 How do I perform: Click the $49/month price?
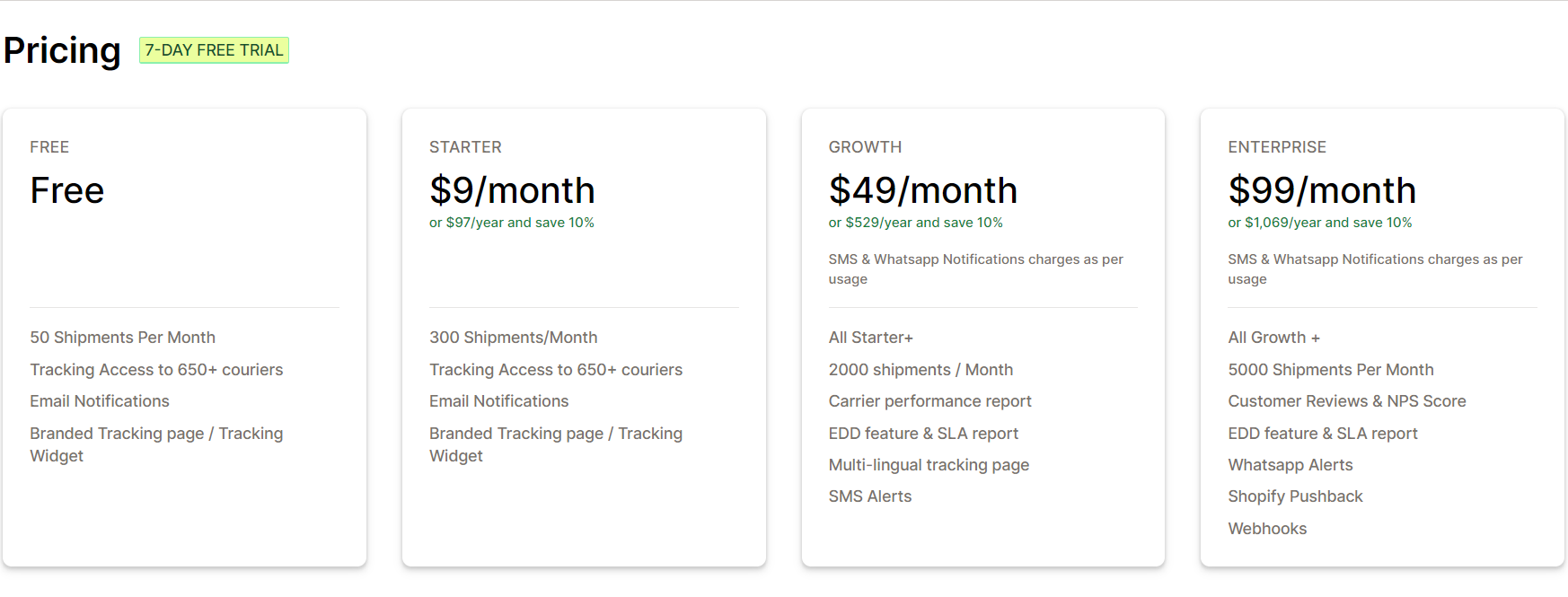pos(923,190)
